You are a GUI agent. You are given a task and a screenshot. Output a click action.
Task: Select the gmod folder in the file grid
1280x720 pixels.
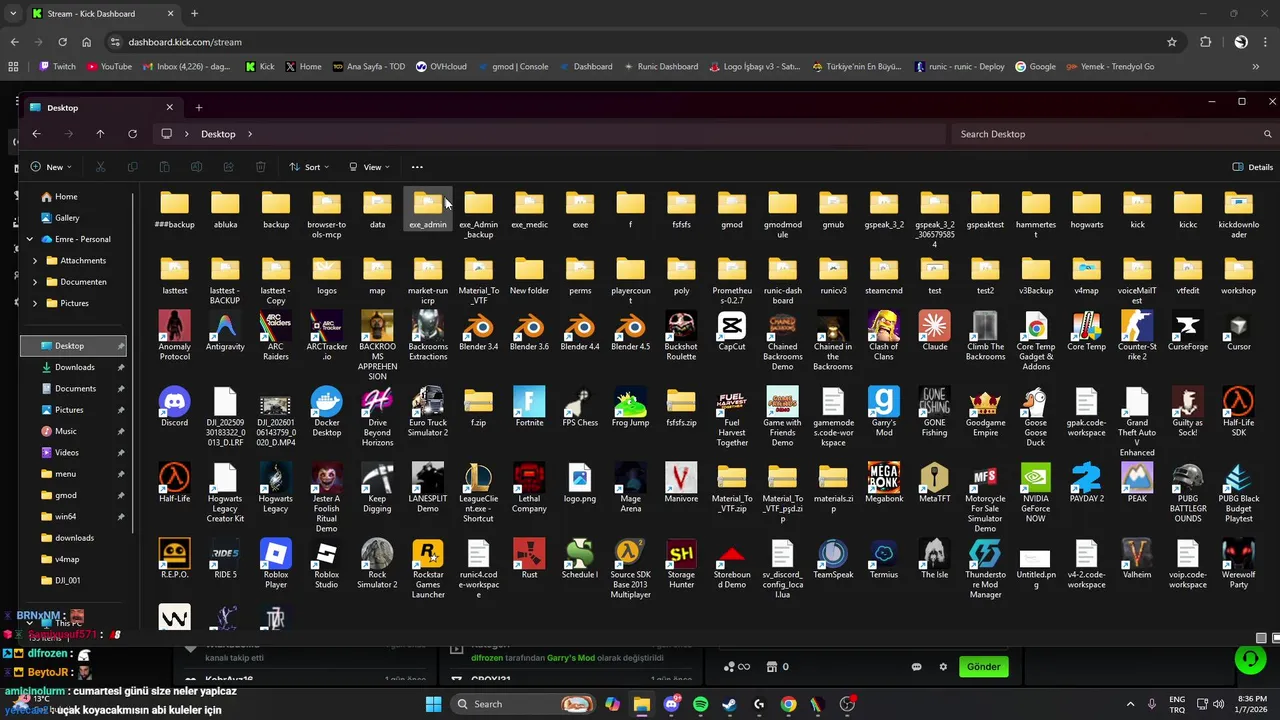[x=732, y=210]
